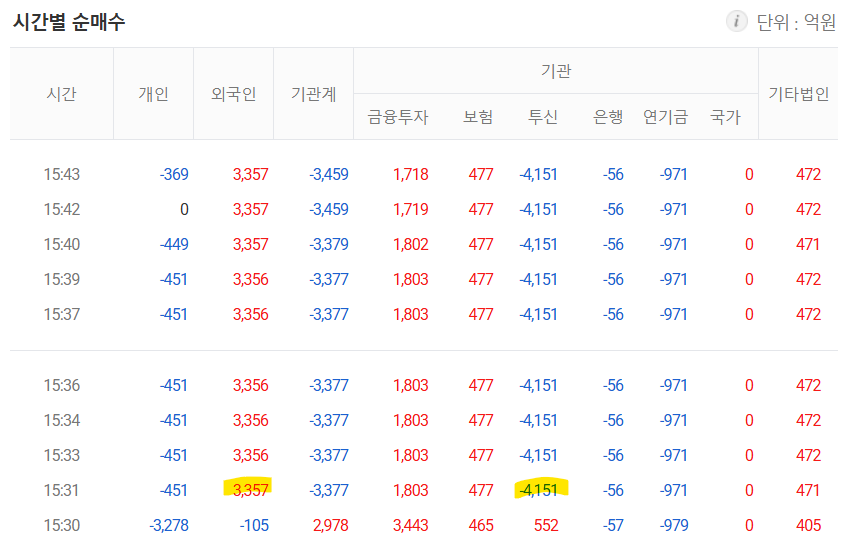Click -57 in the 15:30 row
This screenshot has width=862, height=552.
[613, 526]
